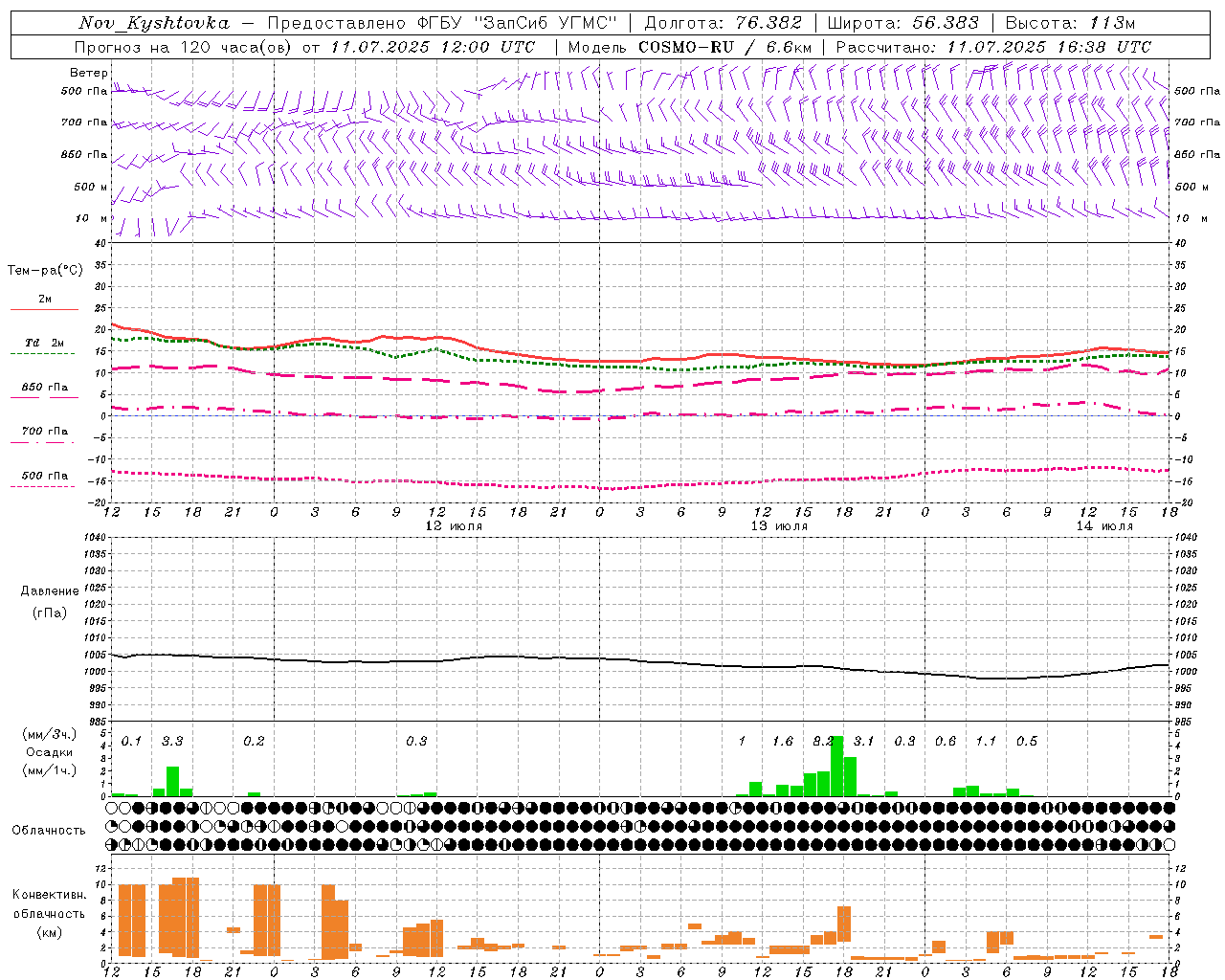Viewport: 1225px width, 980px height.
Task: Click the 3-hour precipitation value '3.3'
Action: click(x=172, y=741)
